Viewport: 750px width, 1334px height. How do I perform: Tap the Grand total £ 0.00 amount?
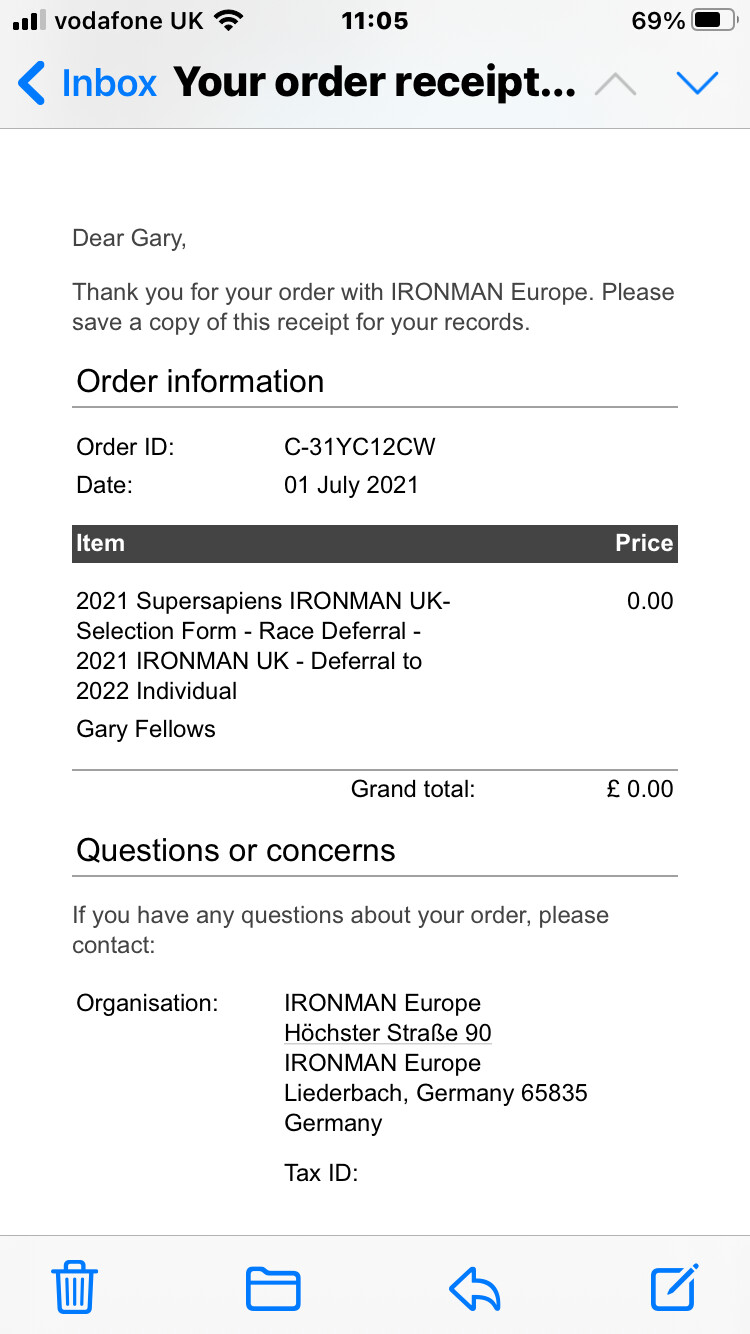point(640,789)
